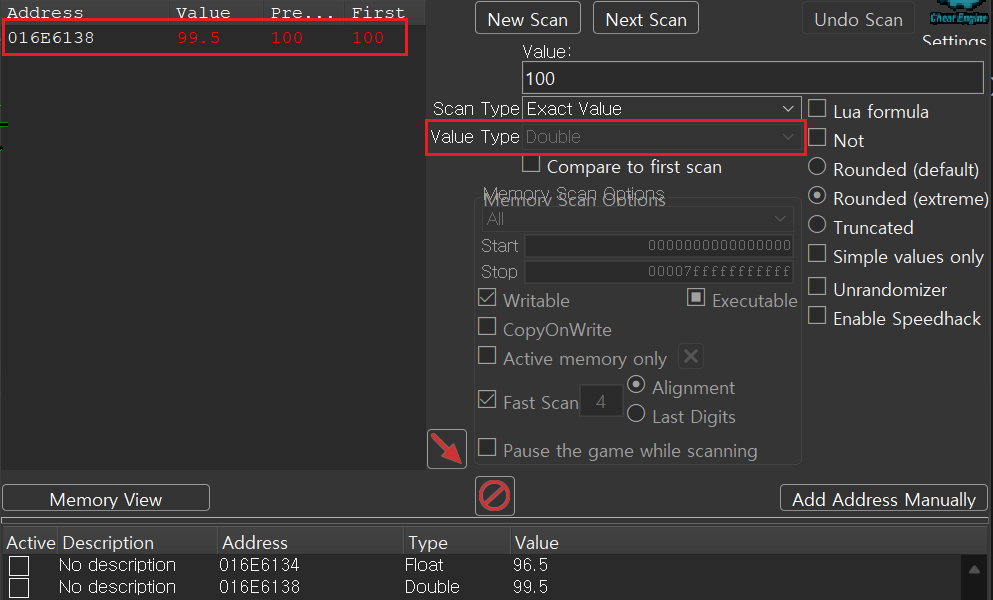Screen dimensions: 993x600
Task: Enable the Lua formula checkbox
Action: pos(817,110)
